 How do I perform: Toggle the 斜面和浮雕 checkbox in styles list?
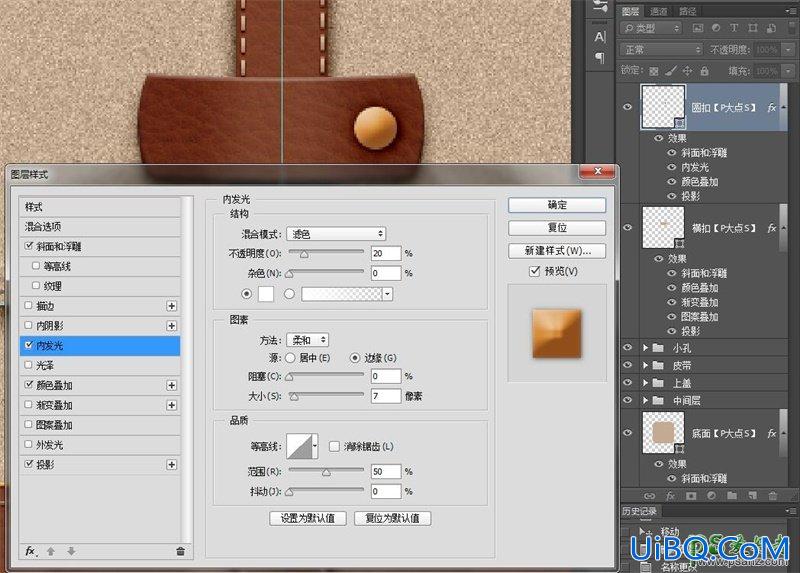29,246
